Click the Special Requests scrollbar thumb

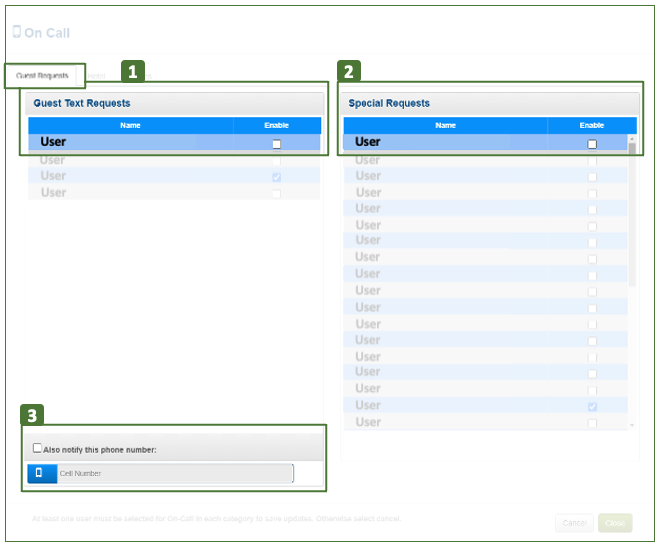point(631,150)
